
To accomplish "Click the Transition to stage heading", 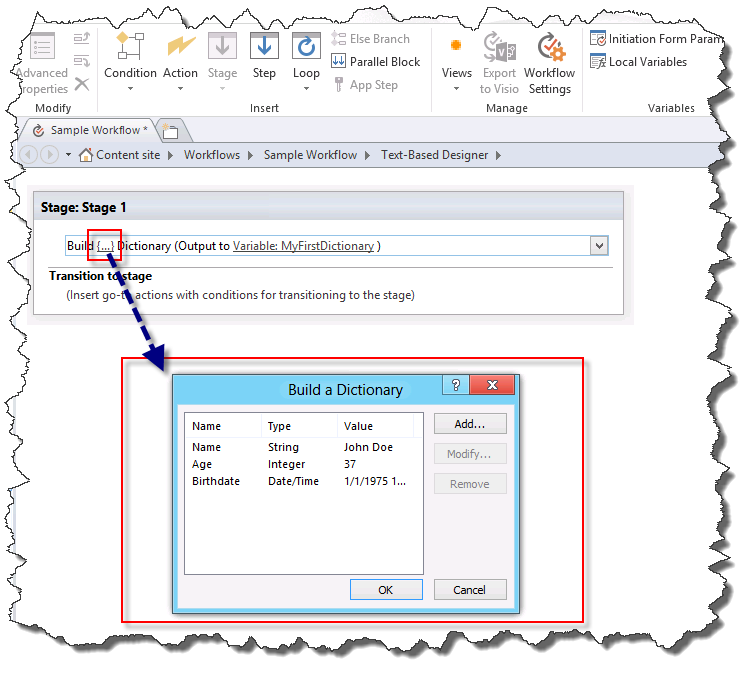I will click(100, 276).
